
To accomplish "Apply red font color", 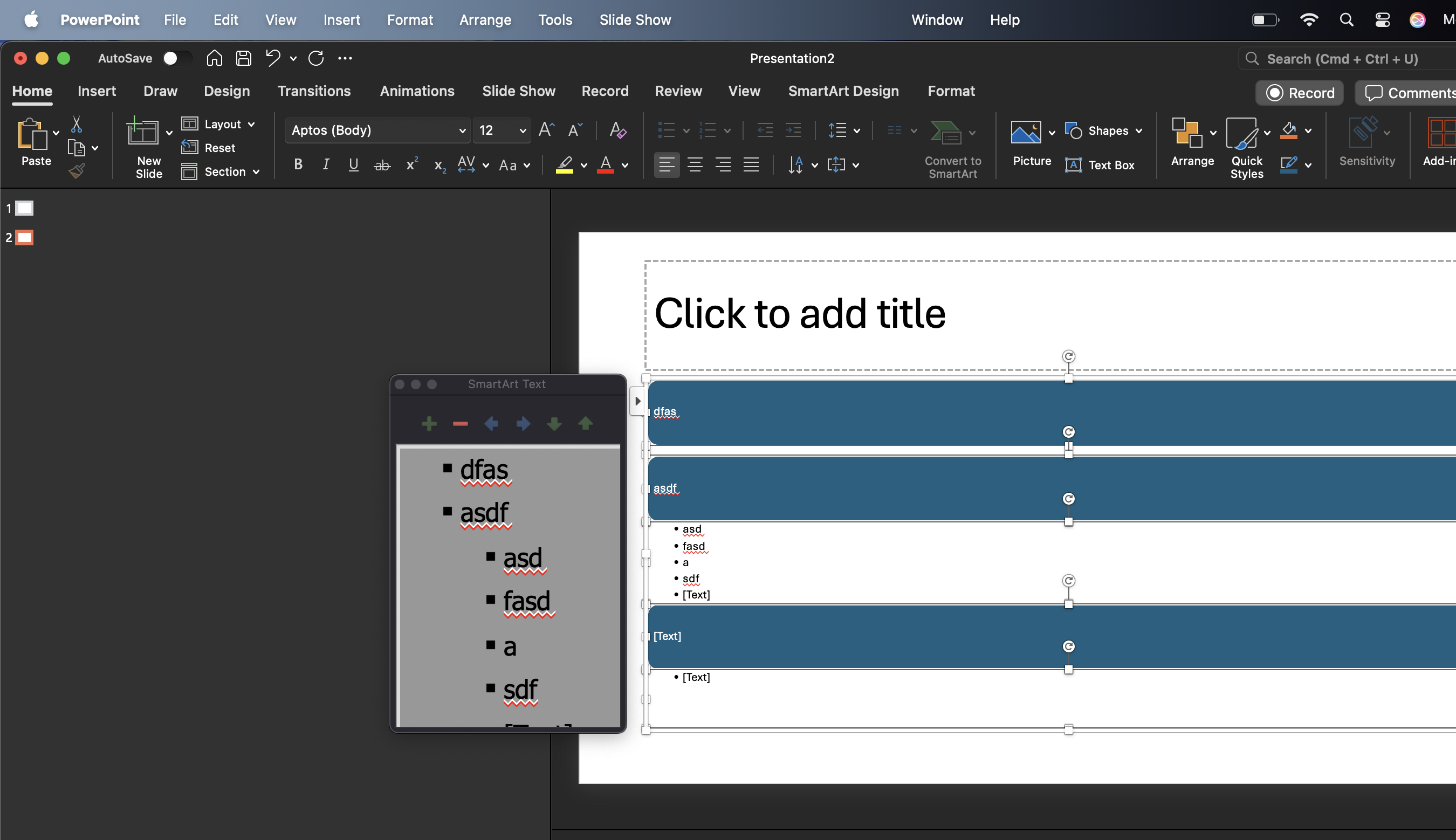I will [x=605, y=165].
